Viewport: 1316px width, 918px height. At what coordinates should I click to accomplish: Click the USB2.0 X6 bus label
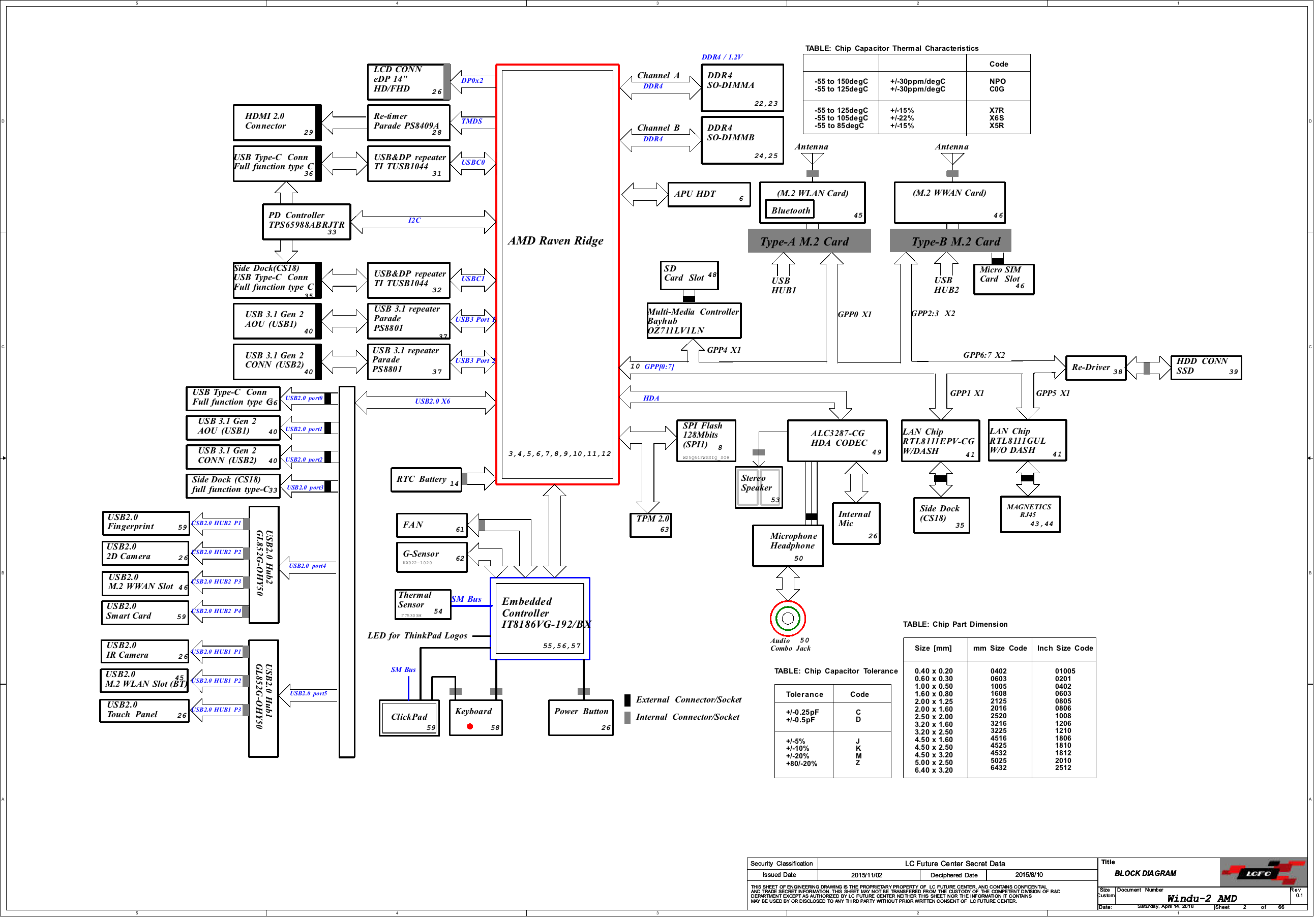432,401
